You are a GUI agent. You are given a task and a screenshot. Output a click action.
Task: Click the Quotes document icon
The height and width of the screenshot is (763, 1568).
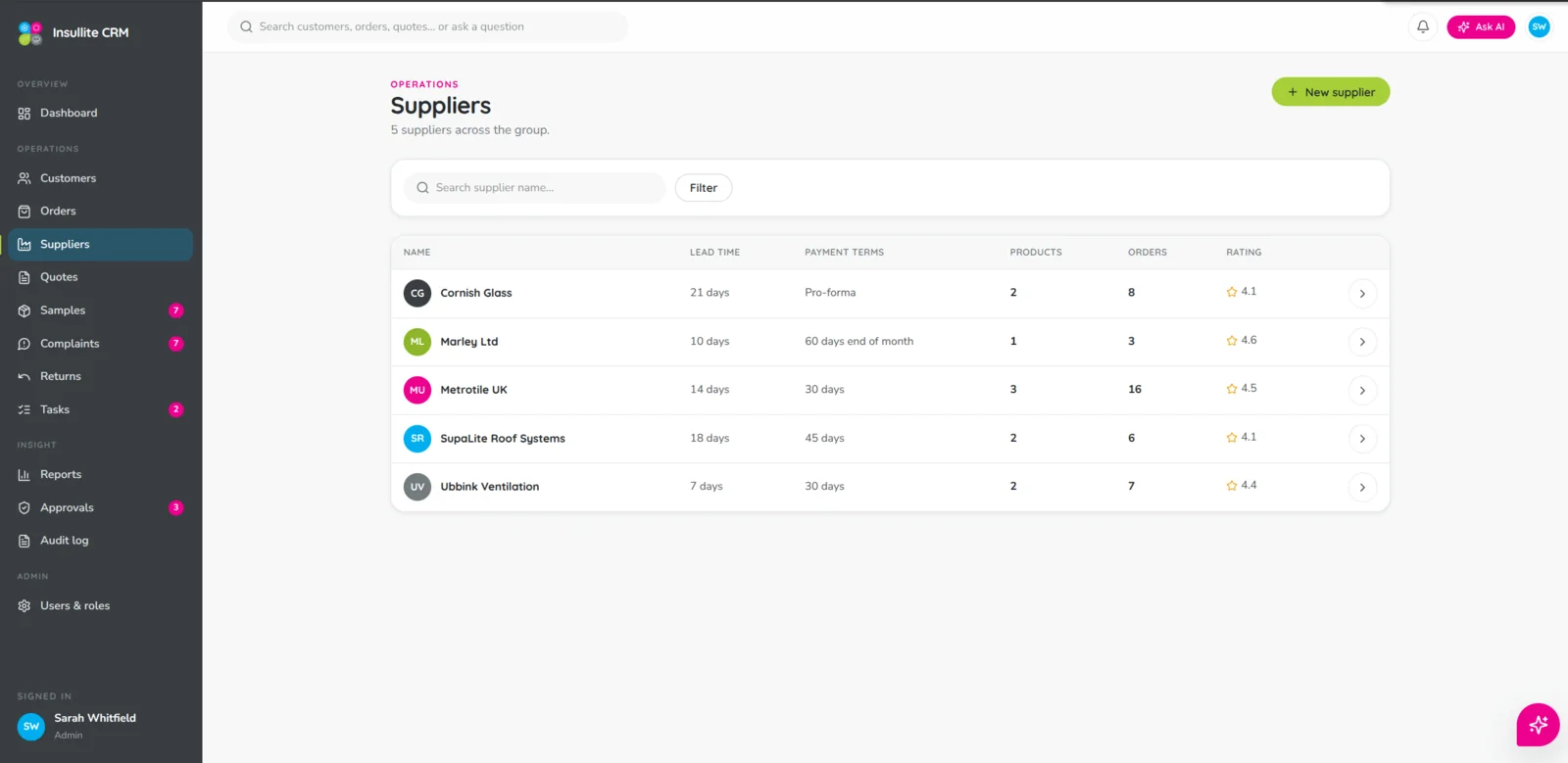[x=24, y=277]
